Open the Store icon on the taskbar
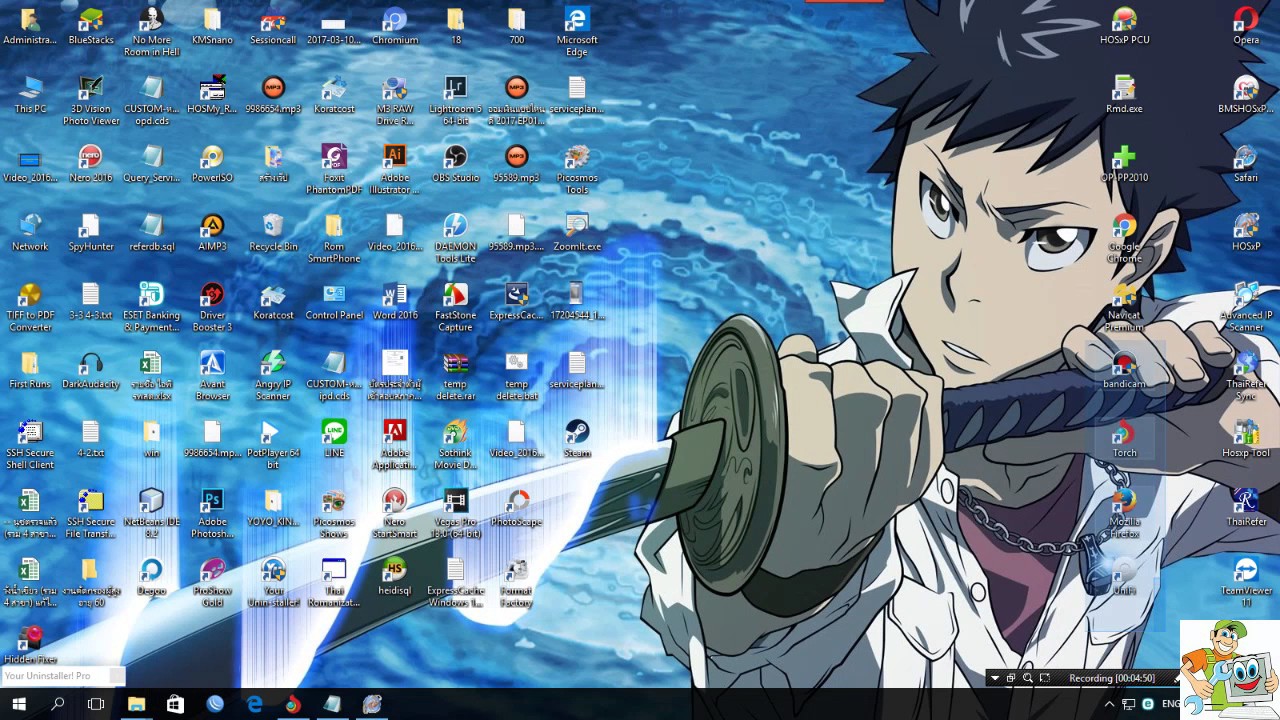This screenshot has height=720, width=1280. (x=175, y=705)
